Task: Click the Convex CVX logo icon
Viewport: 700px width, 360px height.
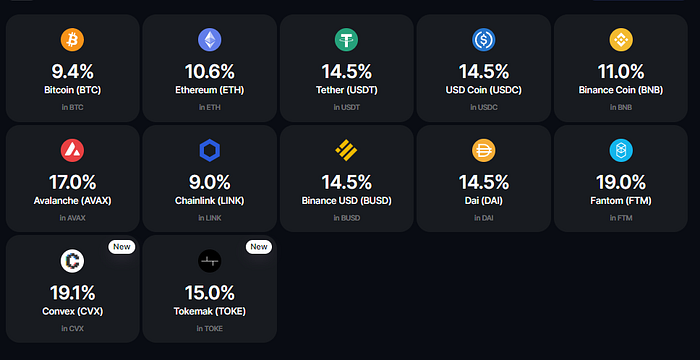Action: [72, 261]
